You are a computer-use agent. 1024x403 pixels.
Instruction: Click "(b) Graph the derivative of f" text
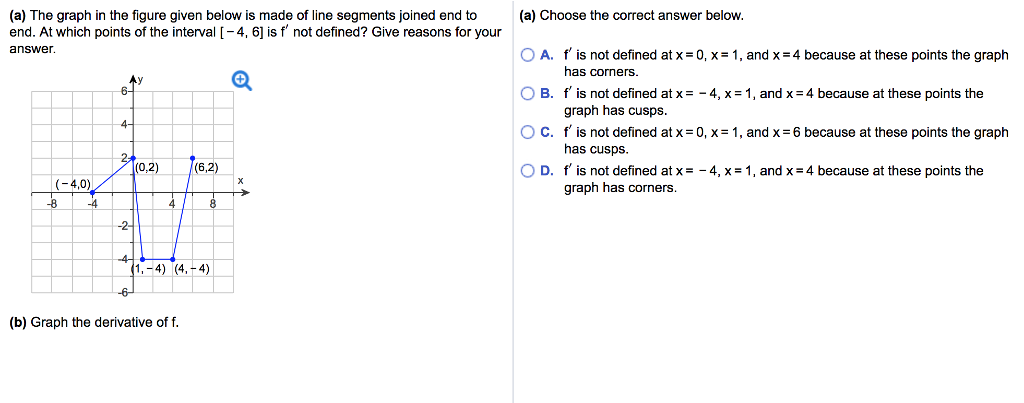tap(95, 322)
